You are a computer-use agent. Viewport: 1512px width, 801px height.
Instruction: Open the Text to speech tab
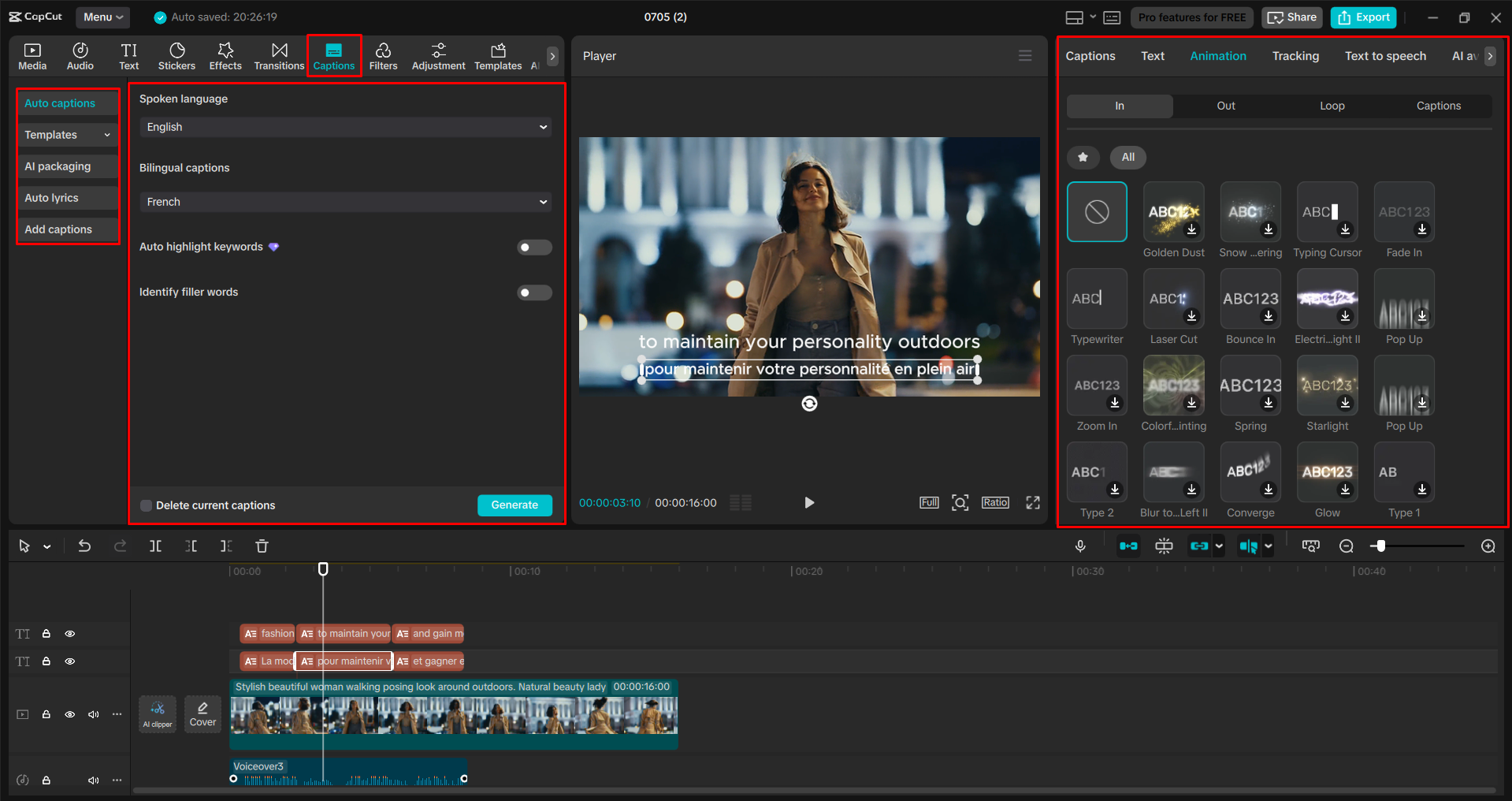tap(1385, 55)
